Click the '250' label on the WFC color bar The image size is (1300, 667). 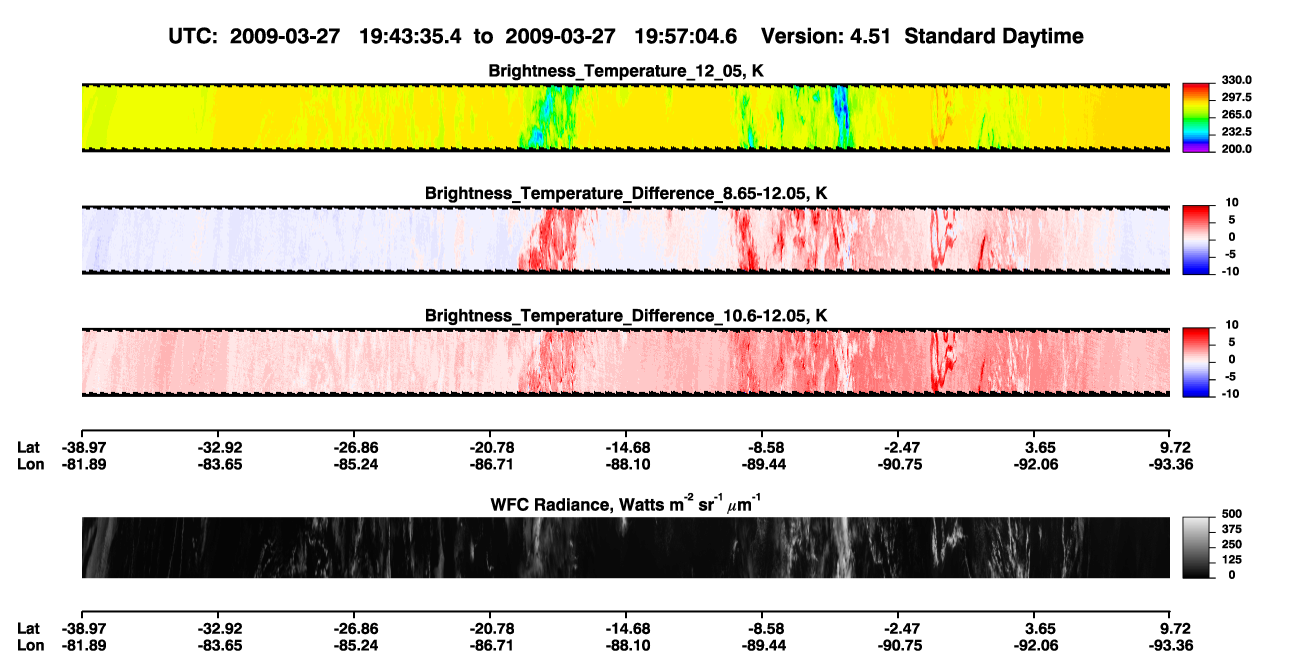coord(1230,545)
